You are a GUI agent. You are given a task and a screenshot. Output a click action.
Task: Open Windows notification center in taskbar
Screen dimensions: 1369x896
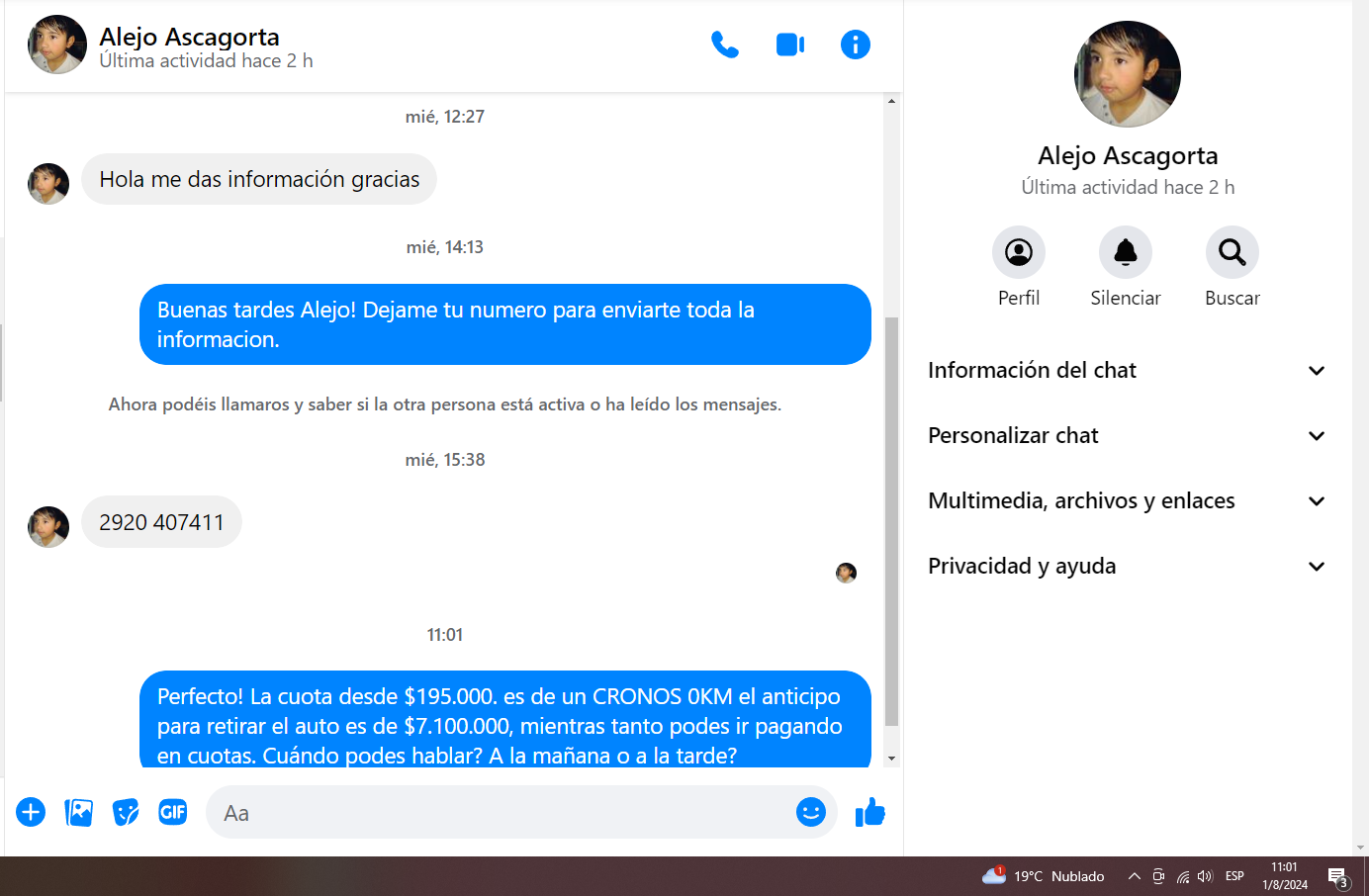tap(1337, 876)
